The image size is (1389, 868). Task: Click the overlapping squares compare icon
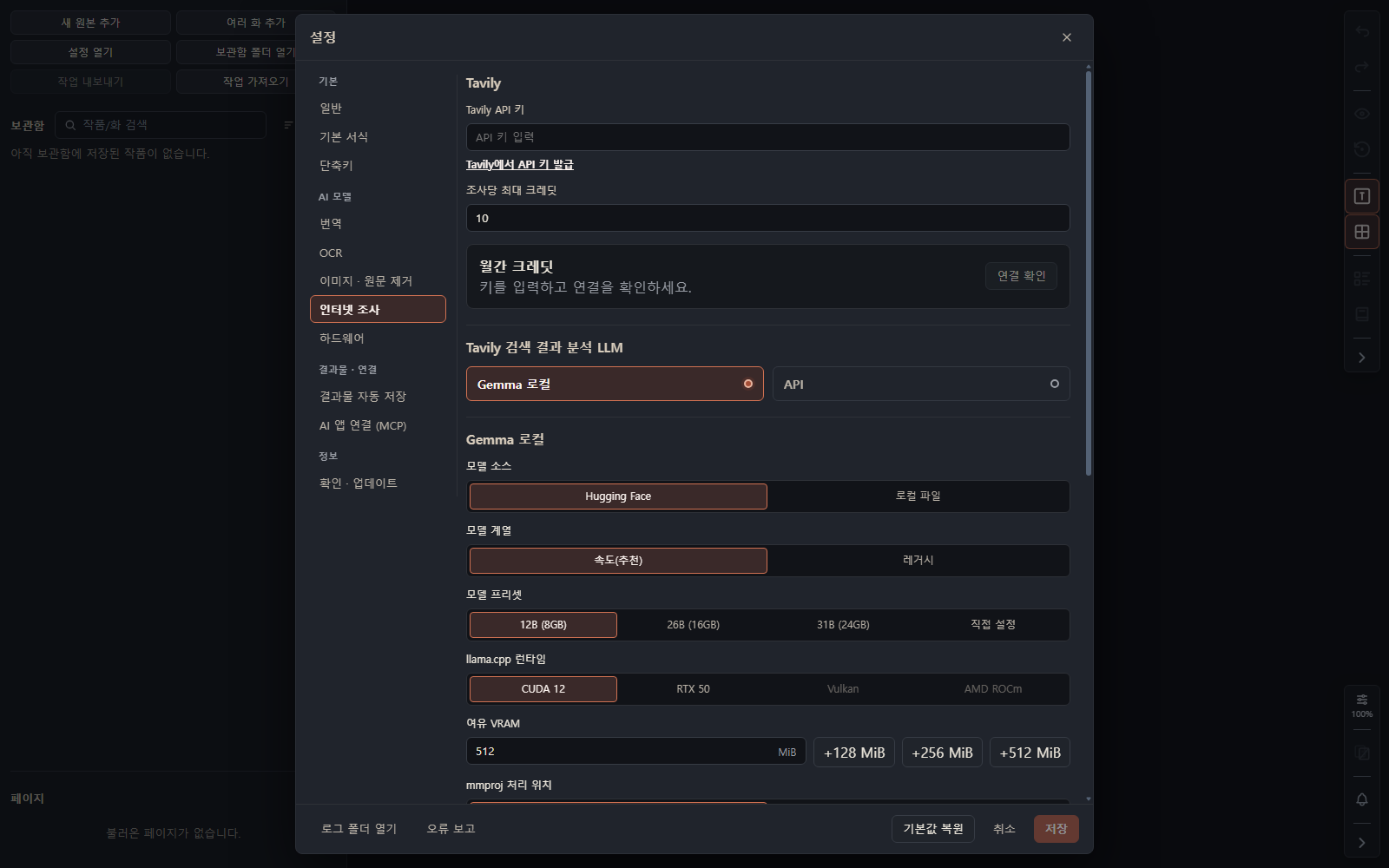[1362, 753]
